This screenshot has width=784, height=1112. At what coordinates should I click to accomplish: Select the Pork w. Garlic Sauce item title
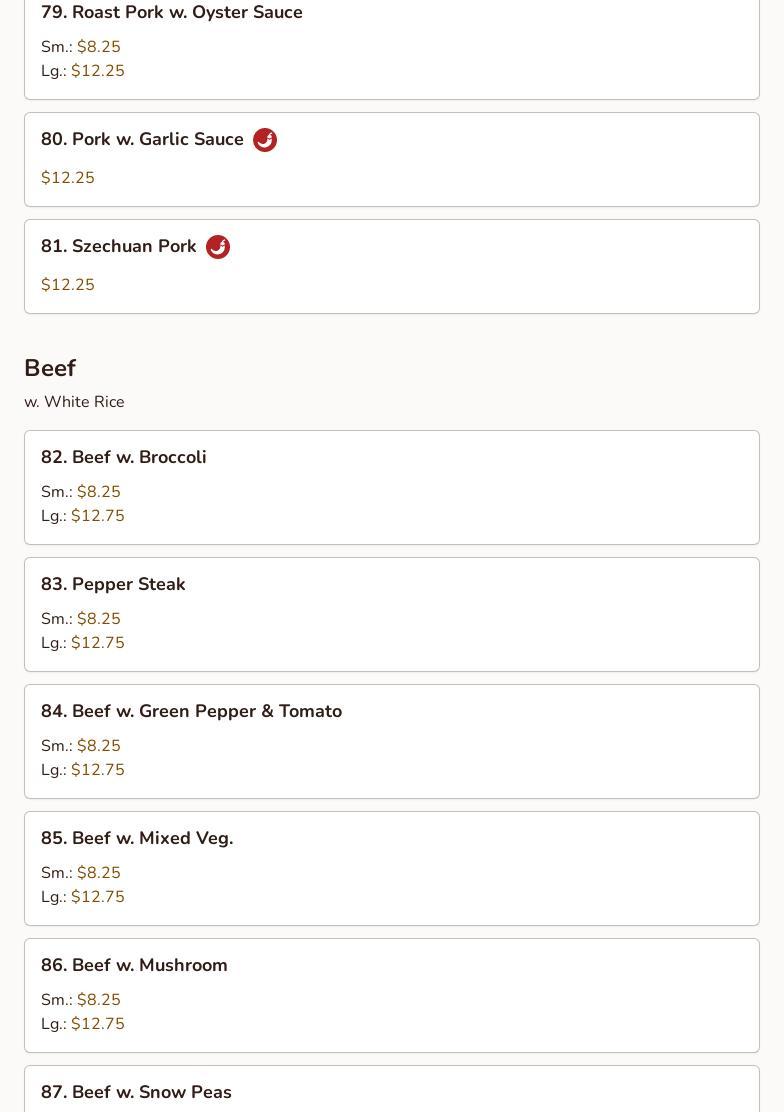pos(142,140)
